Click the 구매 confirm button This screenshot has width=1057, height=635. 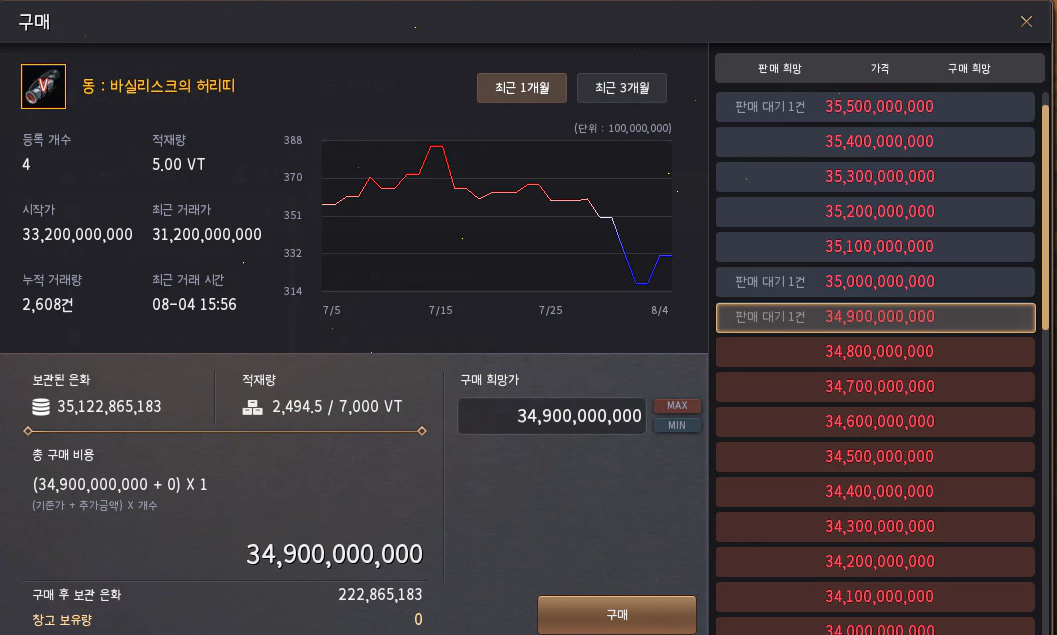tap(617, 615)
